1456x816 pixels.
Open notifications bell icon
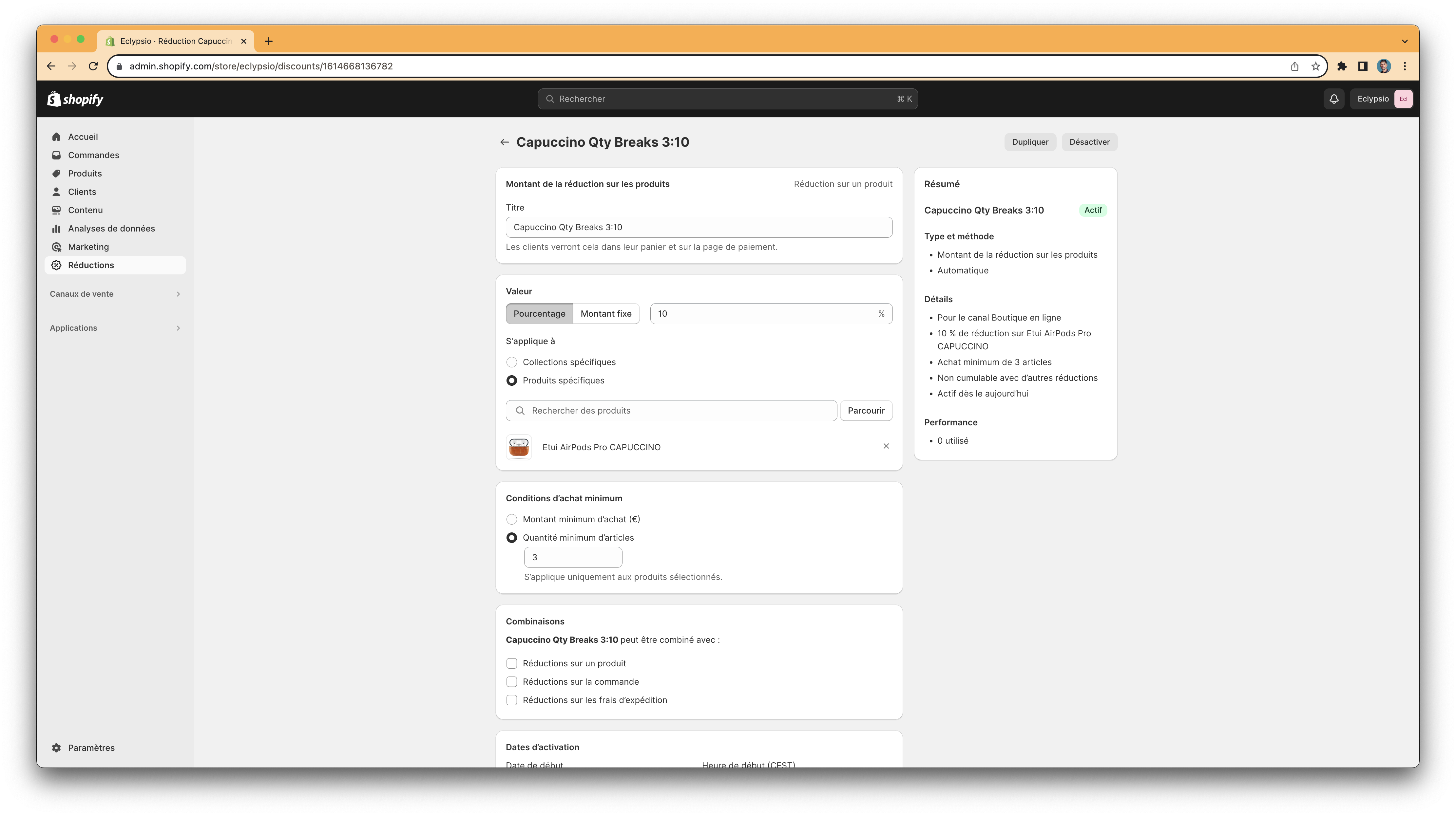click(x=1334, y=99)
